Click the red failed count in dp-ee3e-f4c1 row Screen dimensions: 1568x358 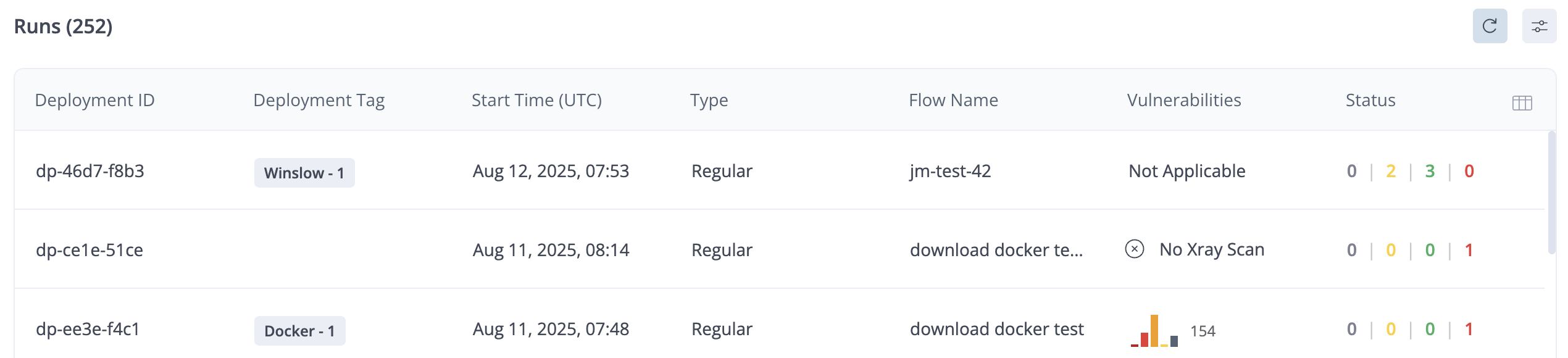tap(1469, 329)
